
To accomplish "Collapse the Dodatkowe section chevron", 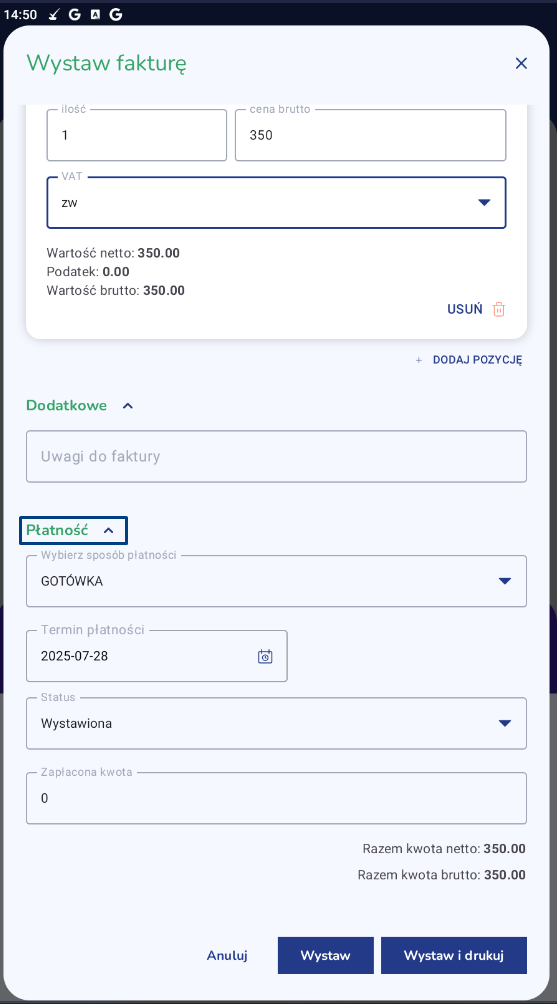I will point(128,405).
